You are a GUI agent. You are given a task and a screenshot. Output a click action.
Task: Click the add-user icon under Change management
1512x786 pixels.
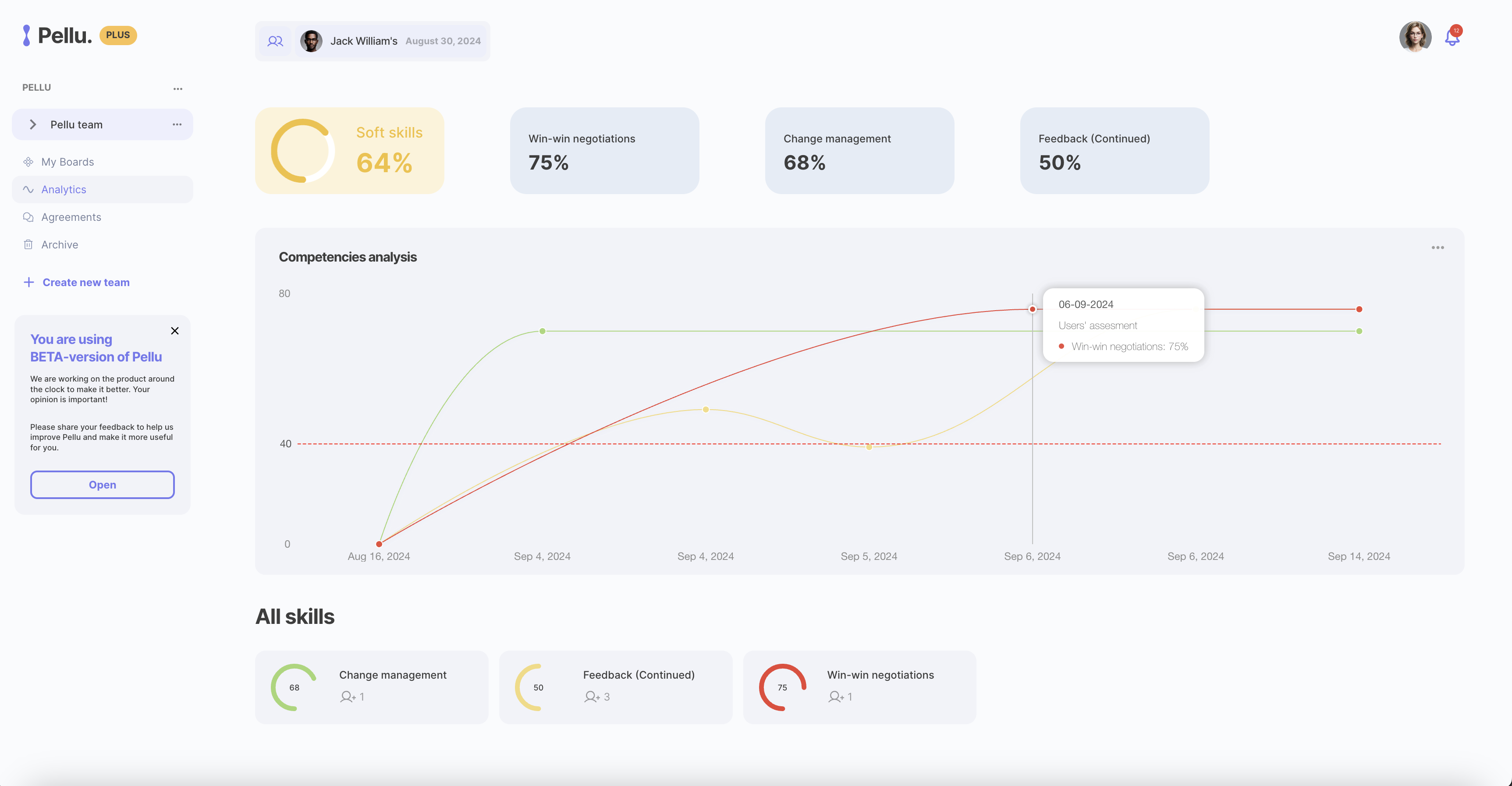pyautogui.click(x=348, y=697)
